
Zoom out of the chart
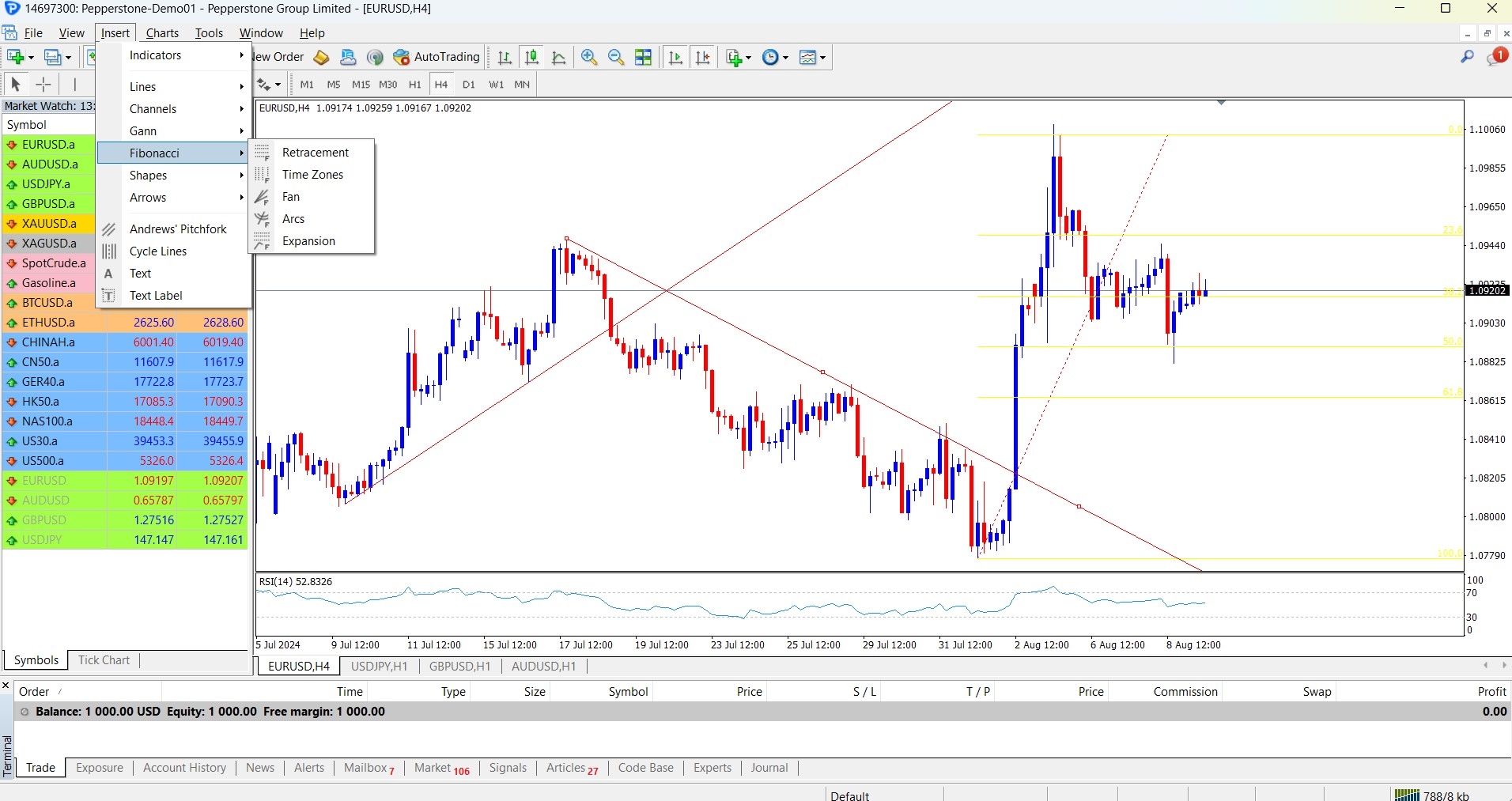(616, 57)
